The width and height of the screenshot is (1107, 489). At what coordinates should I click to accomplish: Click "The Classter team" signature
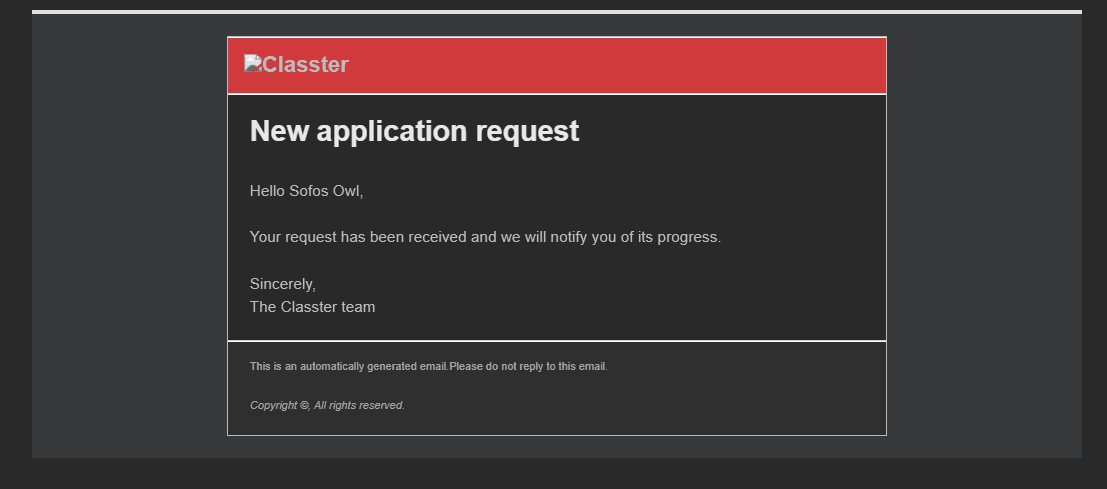click(x=312, y=307)
